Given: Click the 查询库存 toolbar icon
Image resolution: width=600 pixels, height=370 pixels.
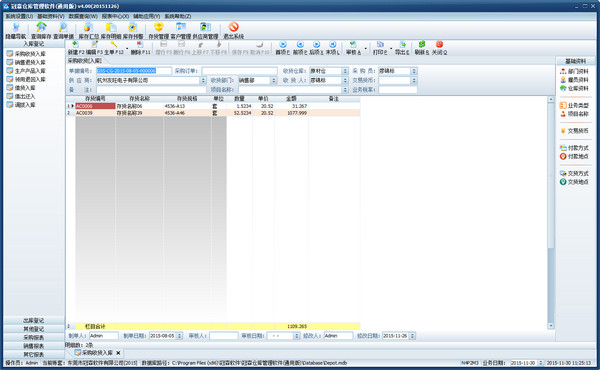Looking at the screenshot, I should pos(41,30).
